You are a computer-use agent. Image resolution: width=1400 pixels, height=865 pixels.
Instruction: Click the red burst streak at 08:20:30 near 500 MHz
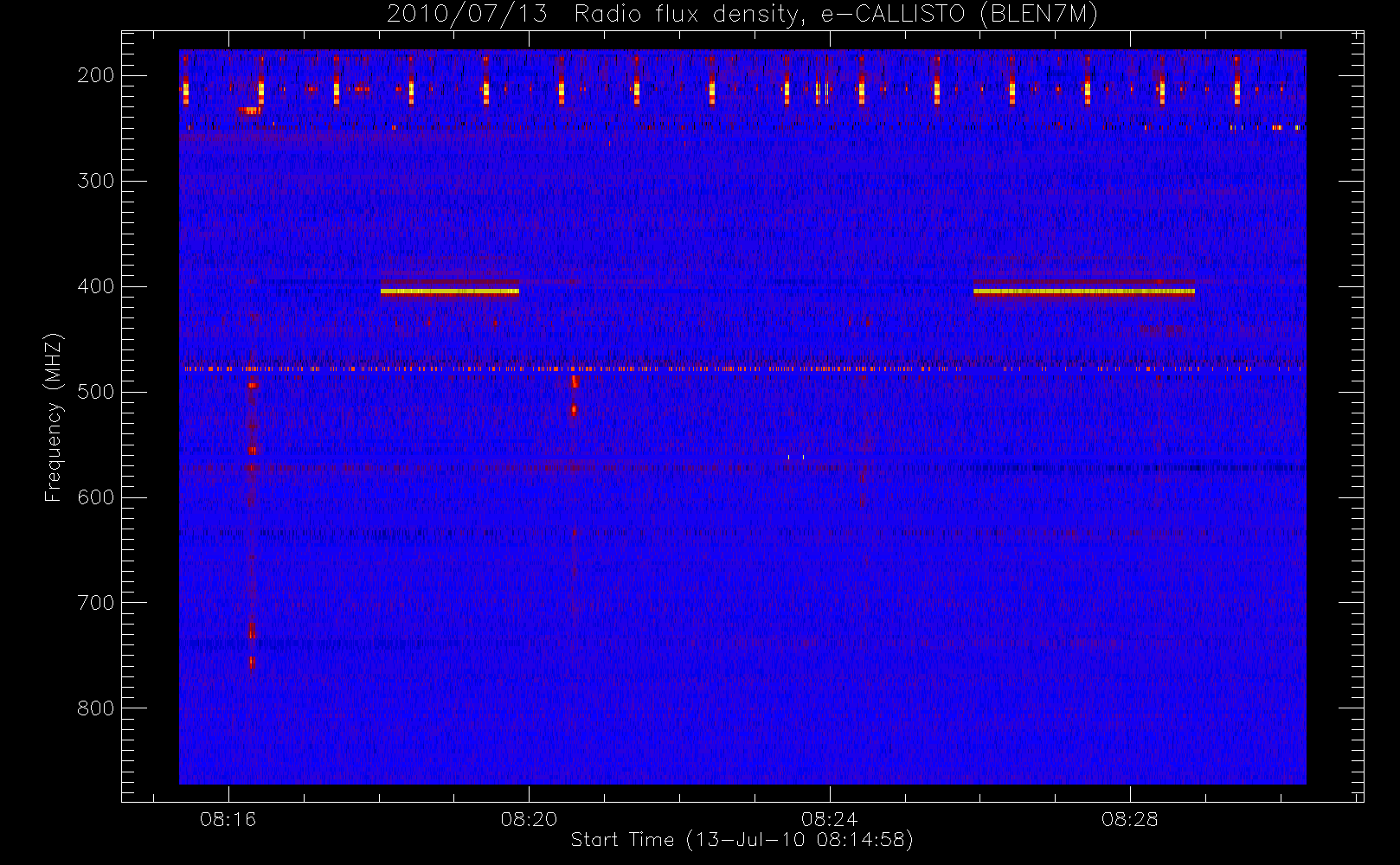pyautogui.click(x=574, y=396)
